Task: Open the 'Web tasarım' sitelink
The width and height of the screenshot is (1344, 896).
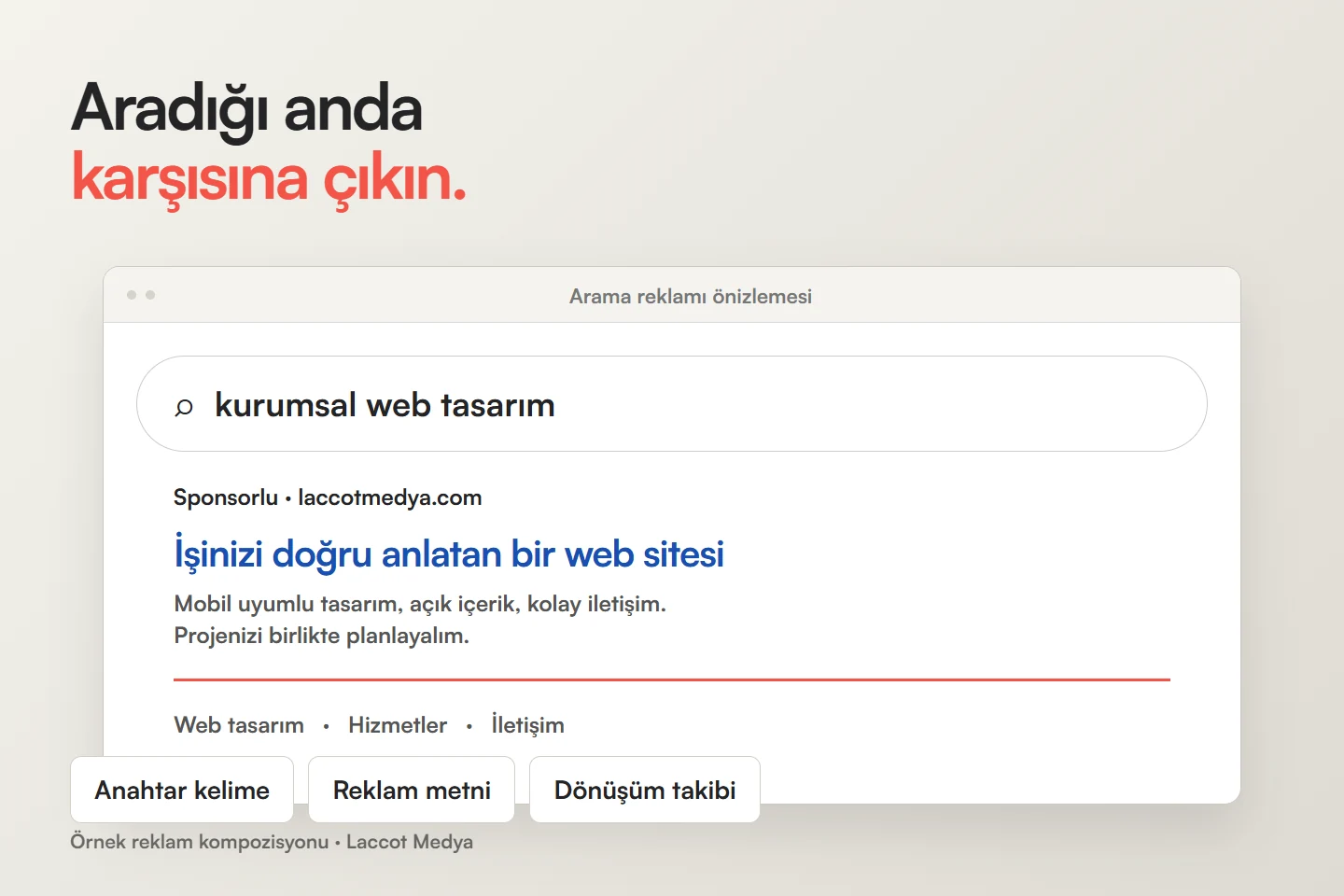Action: [x=239, y=725]
